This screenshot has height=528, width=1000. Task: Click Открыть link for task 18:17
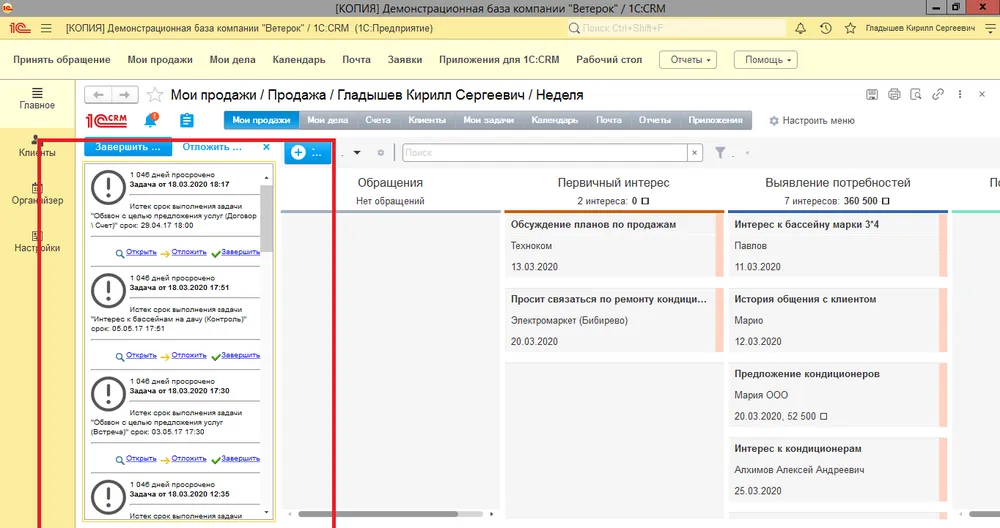pos(141,252)
